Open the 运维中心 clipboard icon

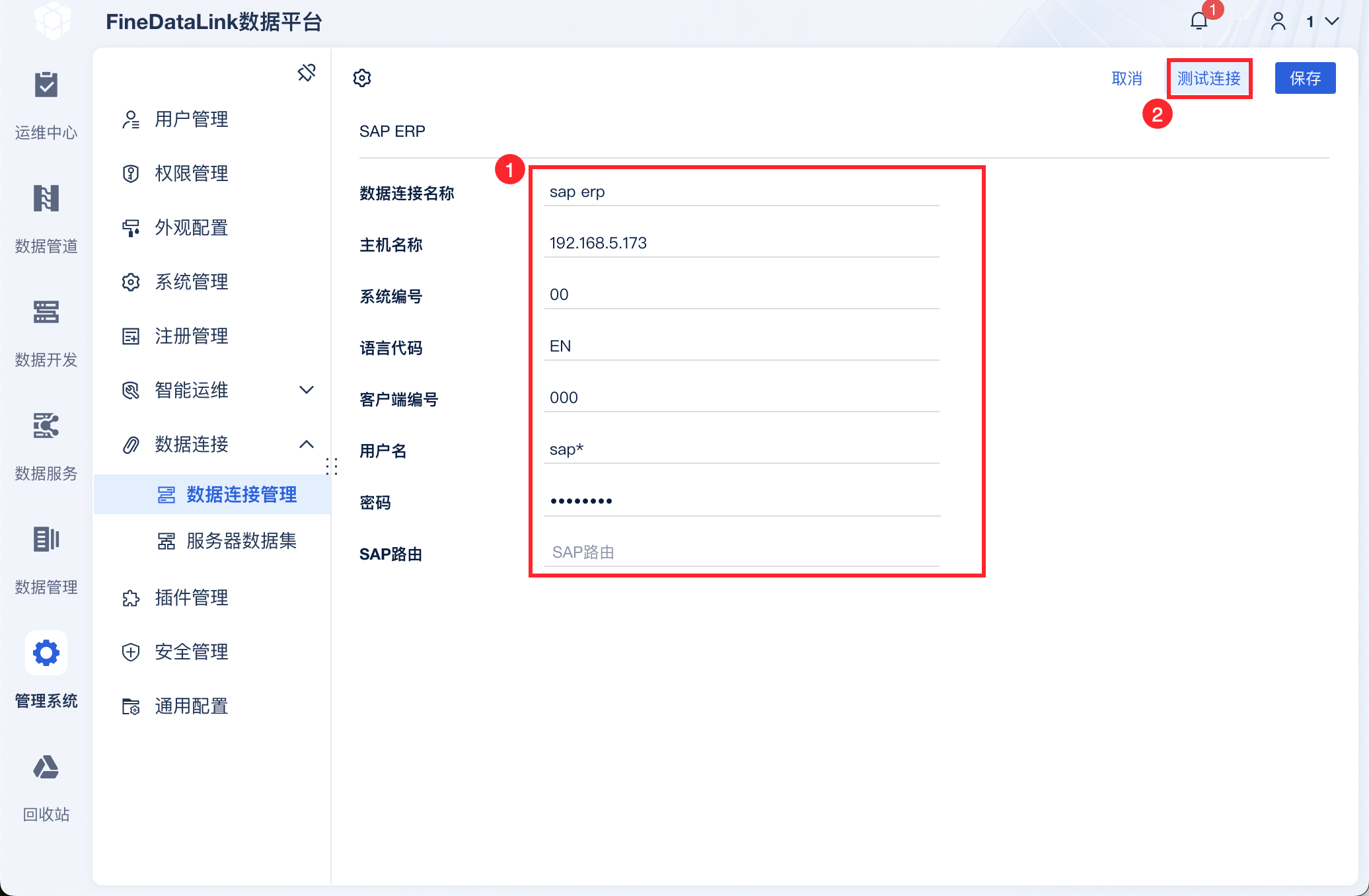coord(46,85)
